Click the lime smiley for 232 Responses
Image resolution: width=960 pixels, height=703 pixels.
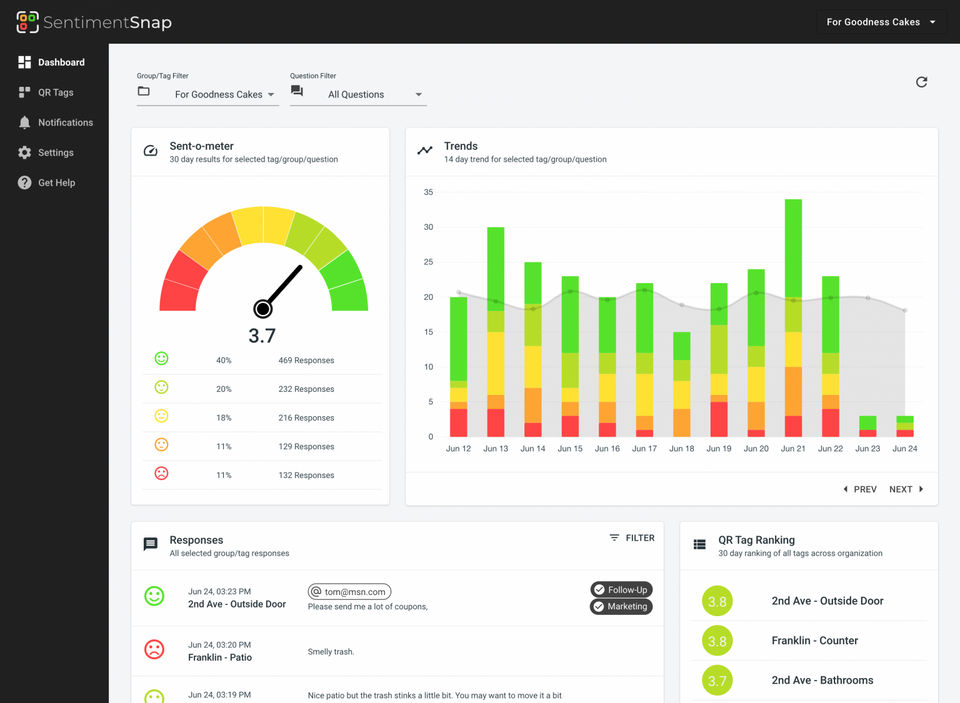point(161,387)
